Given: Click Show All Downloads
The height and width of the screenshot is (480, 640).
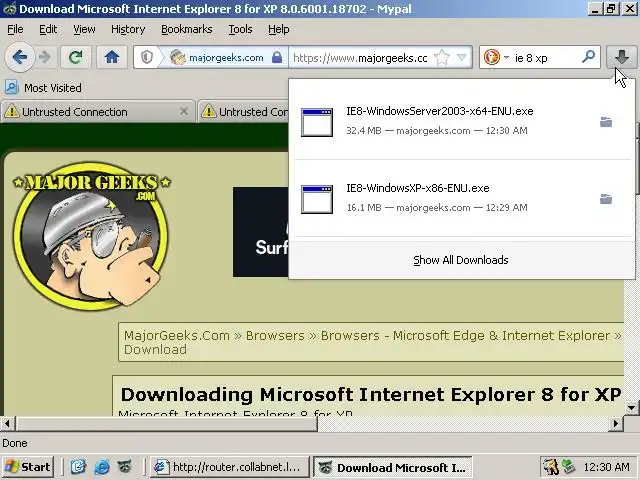Looking at the screenshot, I should (461, 260).
